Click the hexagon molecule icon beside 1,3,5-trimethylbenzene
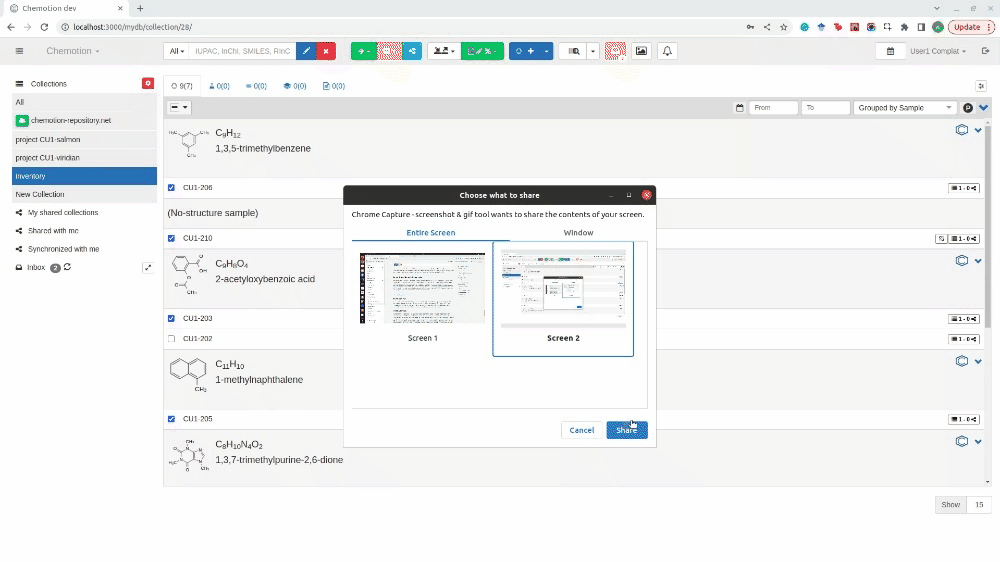Image resolution: width=1000 pixels, height=562 pixels. pyautogui.click(x=961, y=130)
